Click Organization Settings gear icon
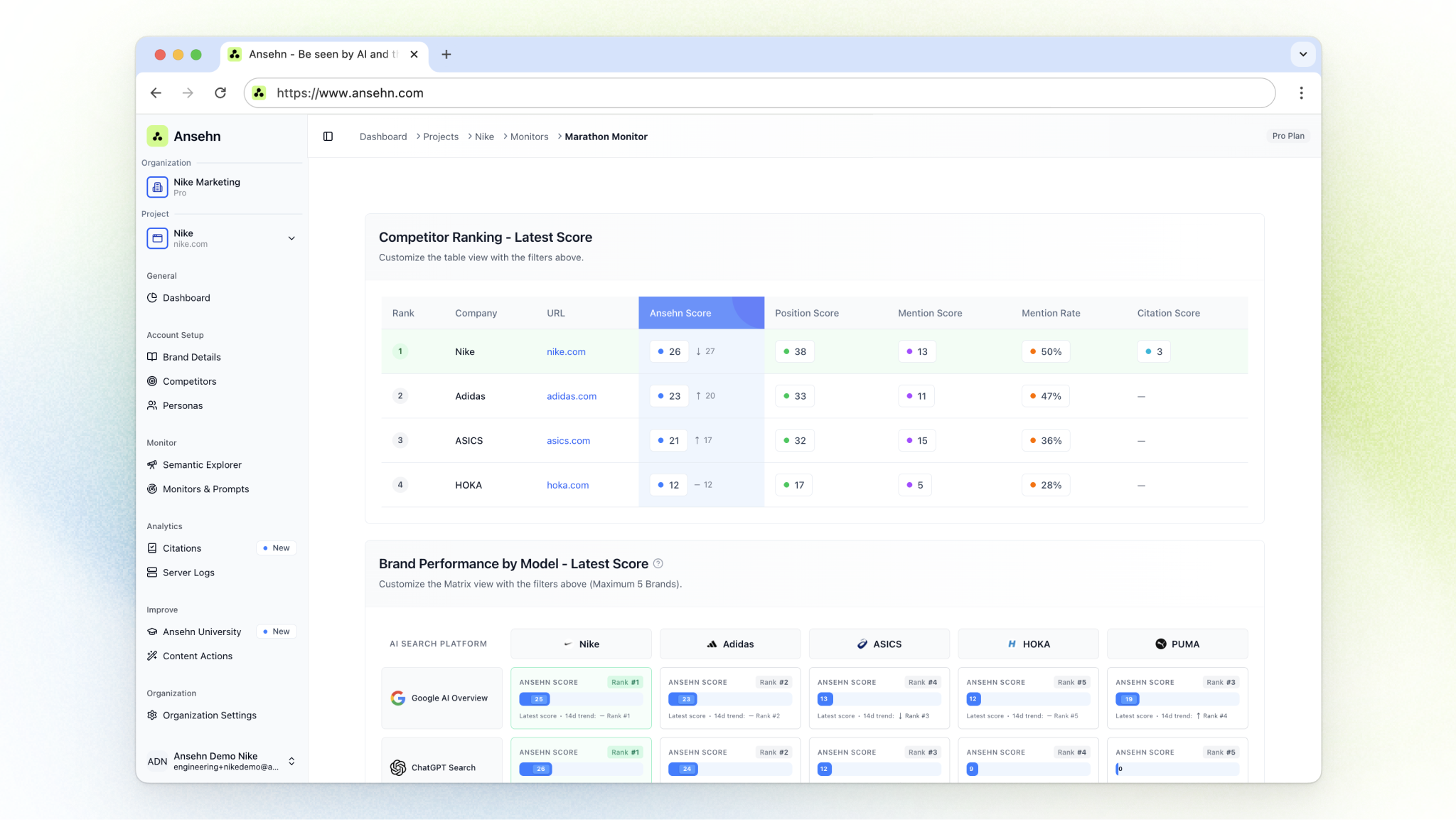 pos(152,715)
